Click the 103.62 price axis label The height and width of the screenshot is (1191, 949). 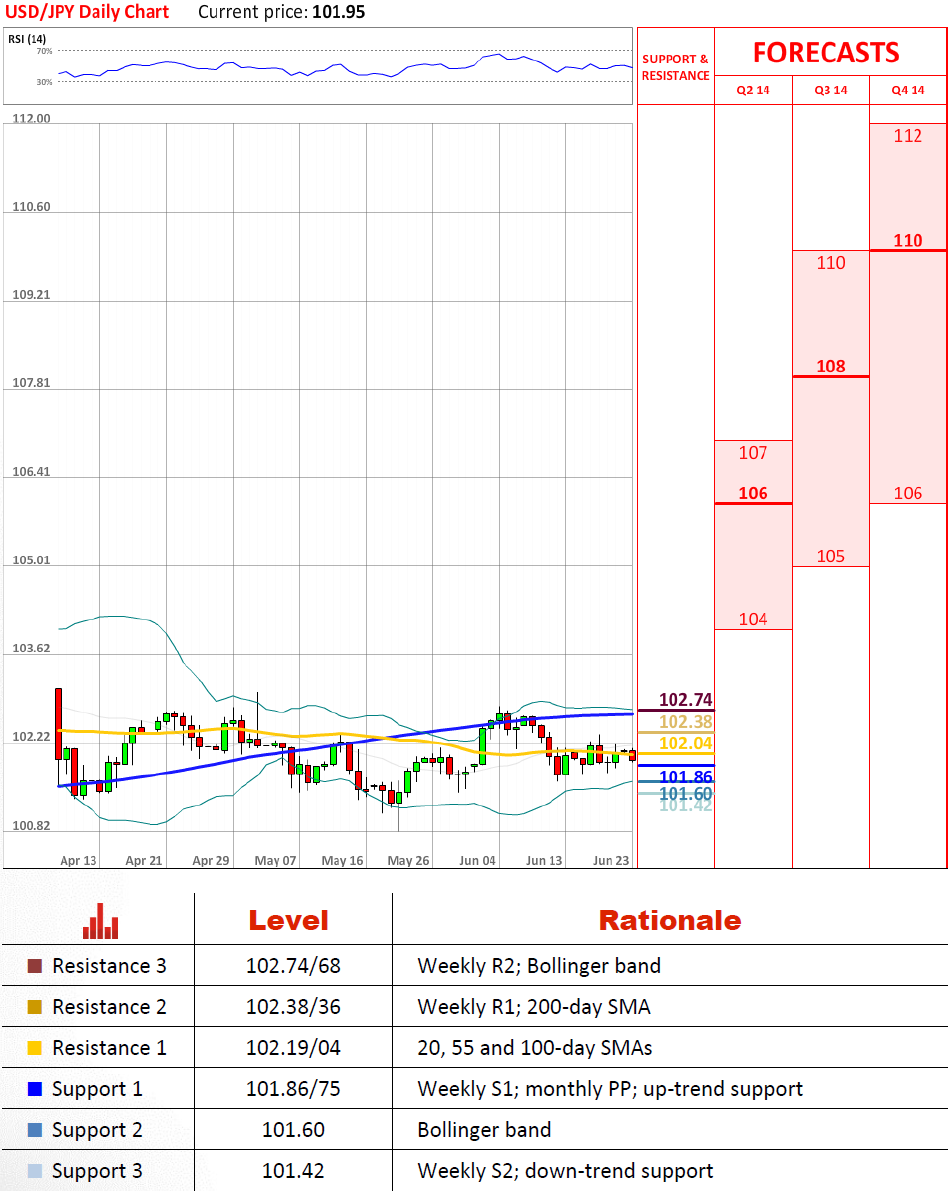(x=31, y=648)
